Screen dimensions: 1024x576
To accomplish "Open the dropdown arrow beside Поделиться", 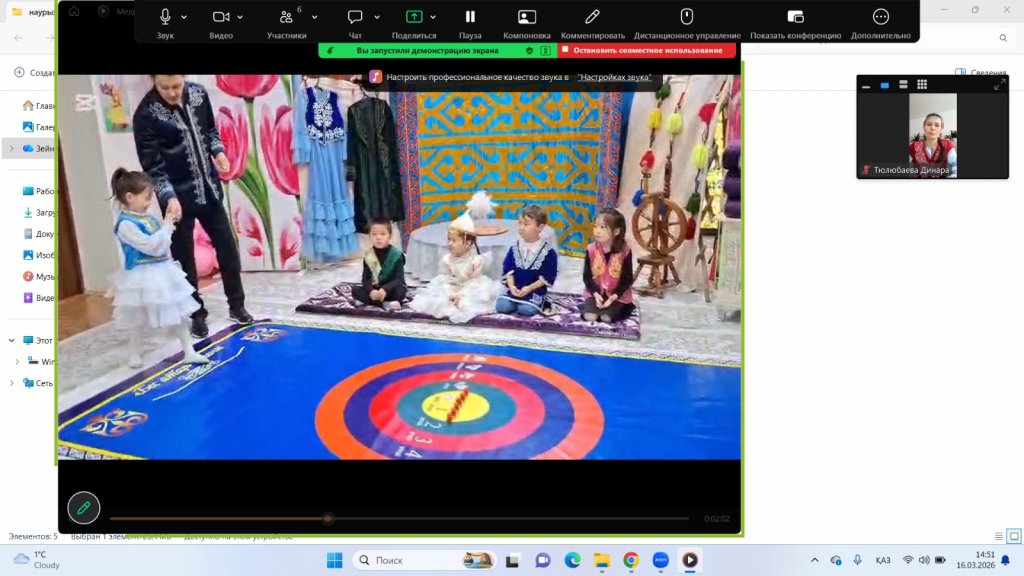I will coord(435,17).
